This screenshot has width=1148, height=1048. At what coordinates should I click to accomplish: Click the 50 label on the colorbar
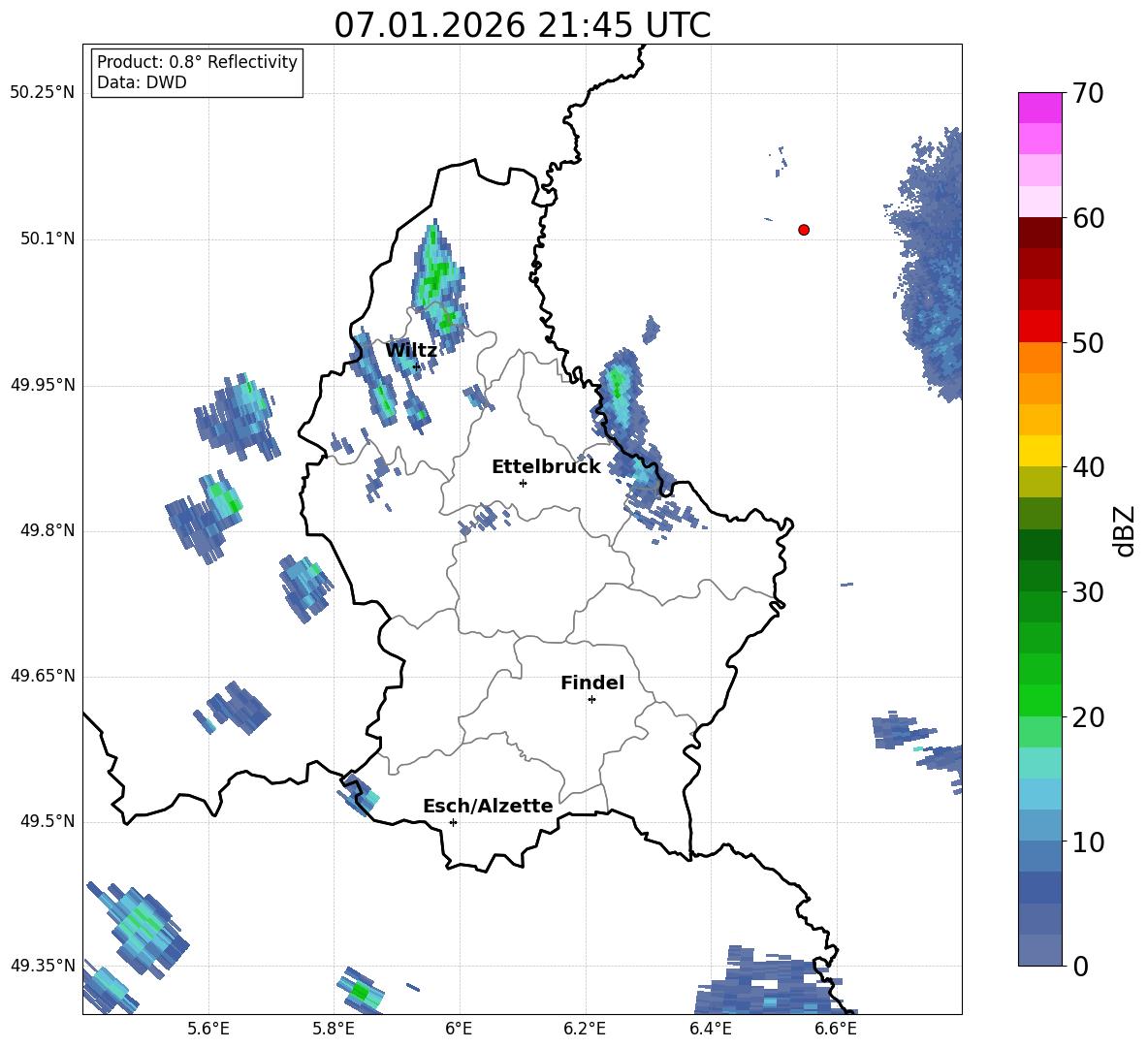(1087, 342)
